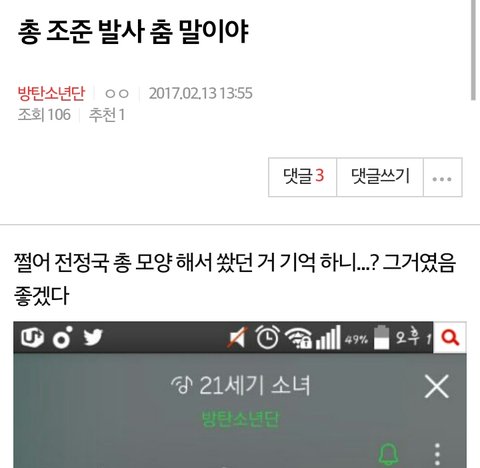The image size is (480, 468).
Task: Tap the 21세기 소녀 song title
Action: coord(255,386)
